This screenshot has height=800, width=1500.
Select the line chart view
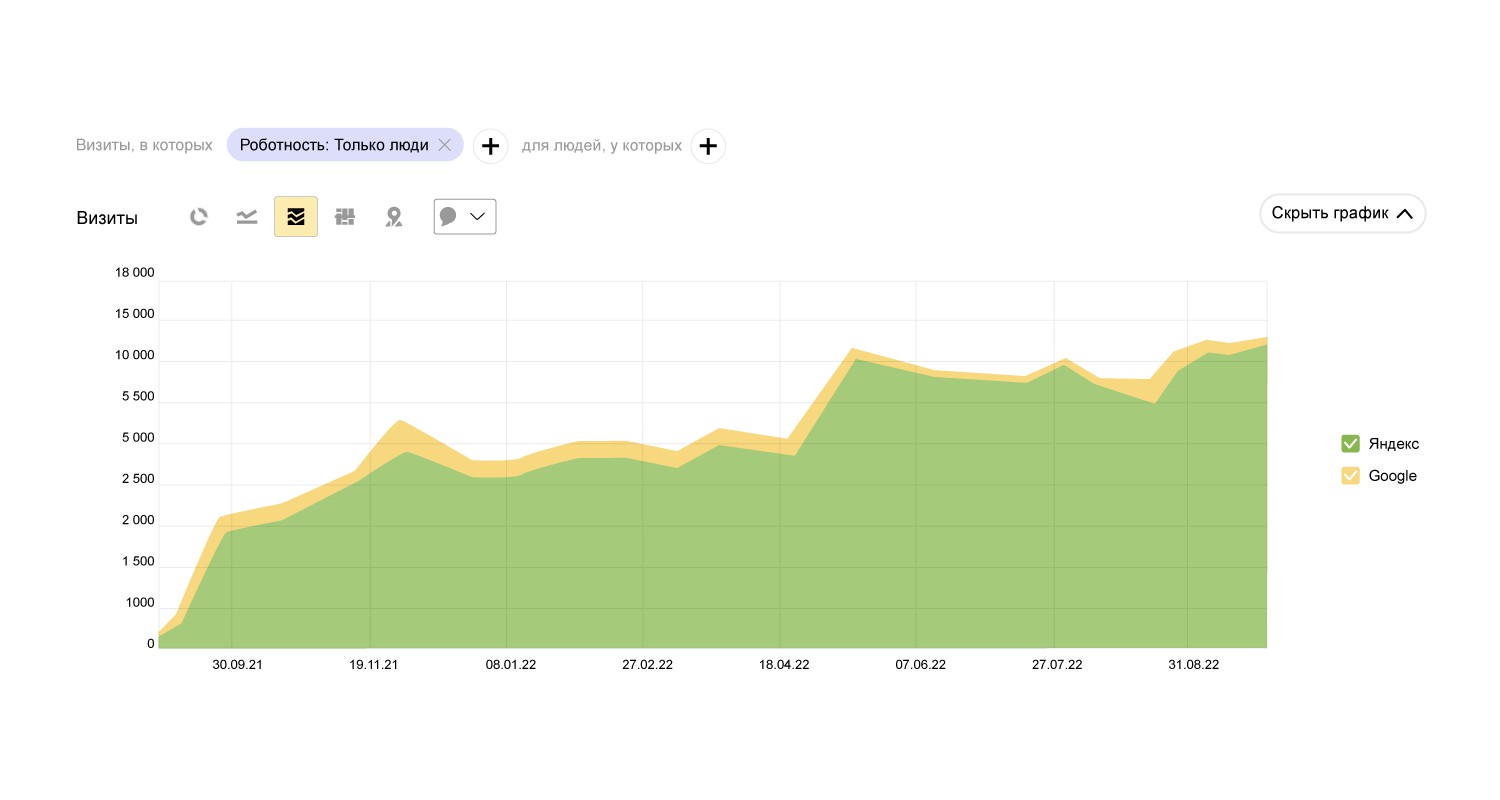247,217
